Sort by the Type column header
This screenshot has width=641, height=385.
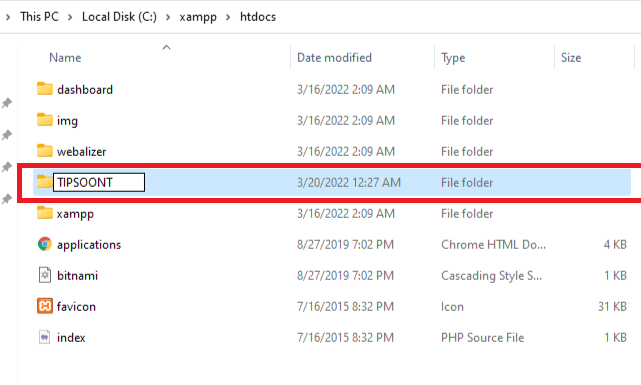coord(453,58)
